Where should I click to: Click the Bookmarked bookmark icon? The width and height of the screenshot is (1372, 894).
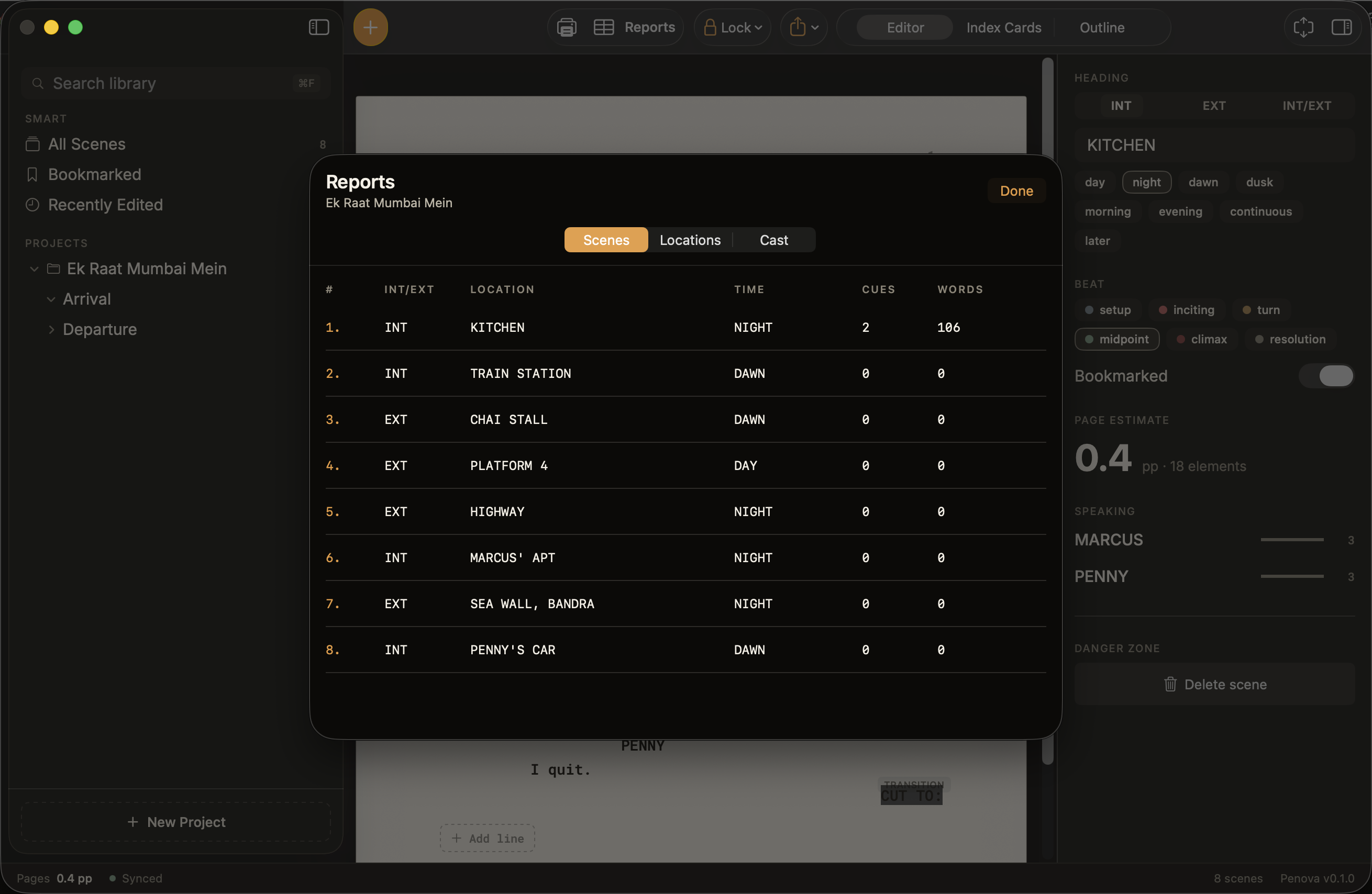pyautogui.click(x=32, y=174)
